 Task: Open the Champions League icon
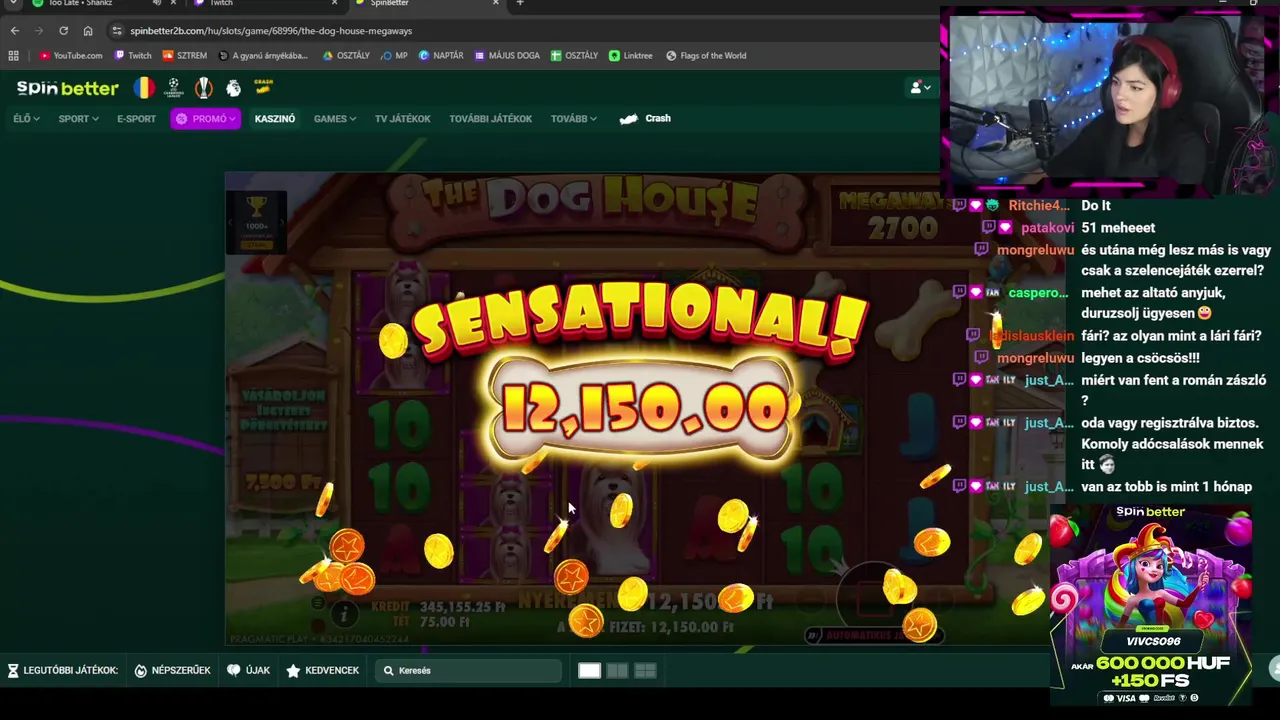[x=174, y=88]
